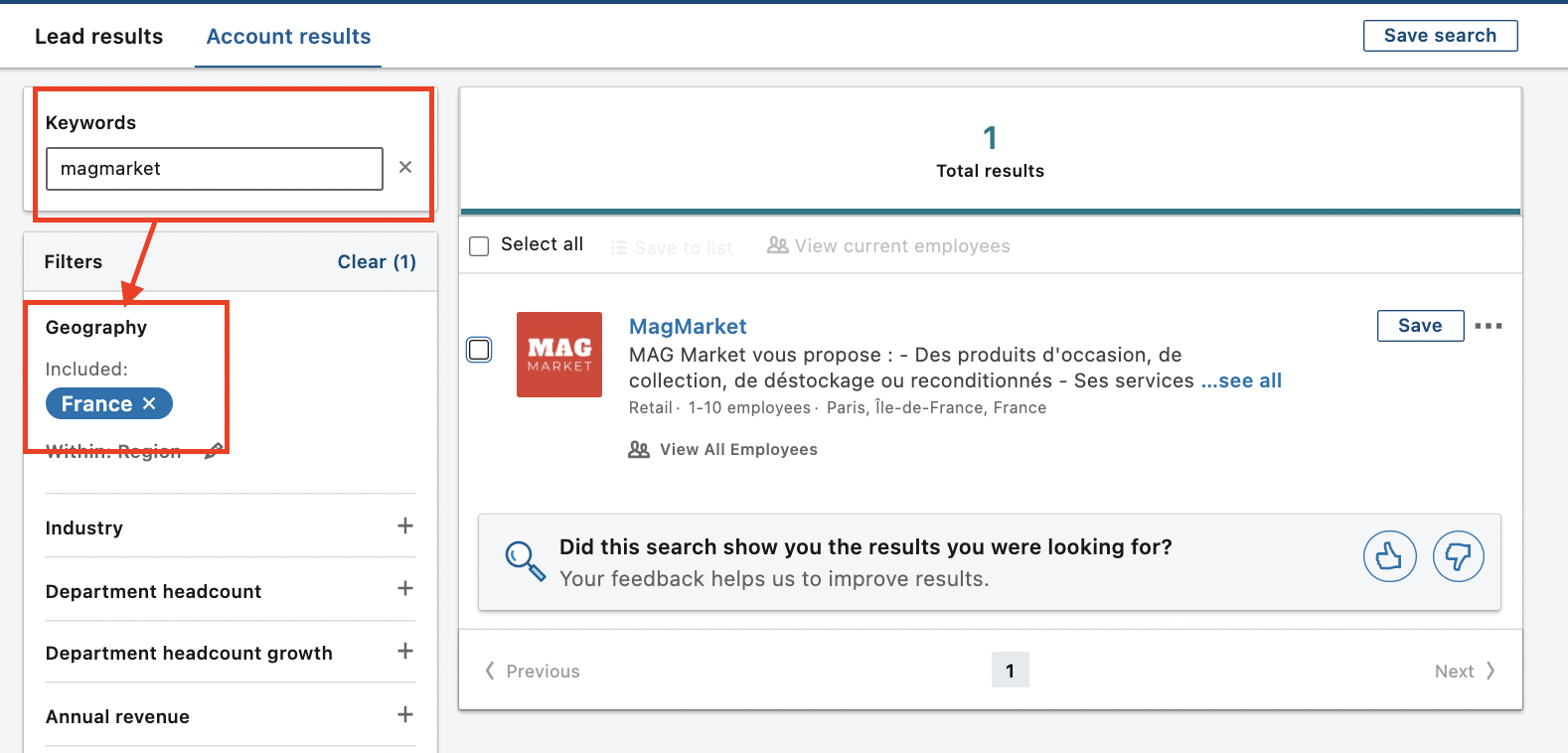Open the three-dot more options menu for MagMarket
Image resolution: width=1568 pixels, height=753 pixels.
coord(1489,326)
